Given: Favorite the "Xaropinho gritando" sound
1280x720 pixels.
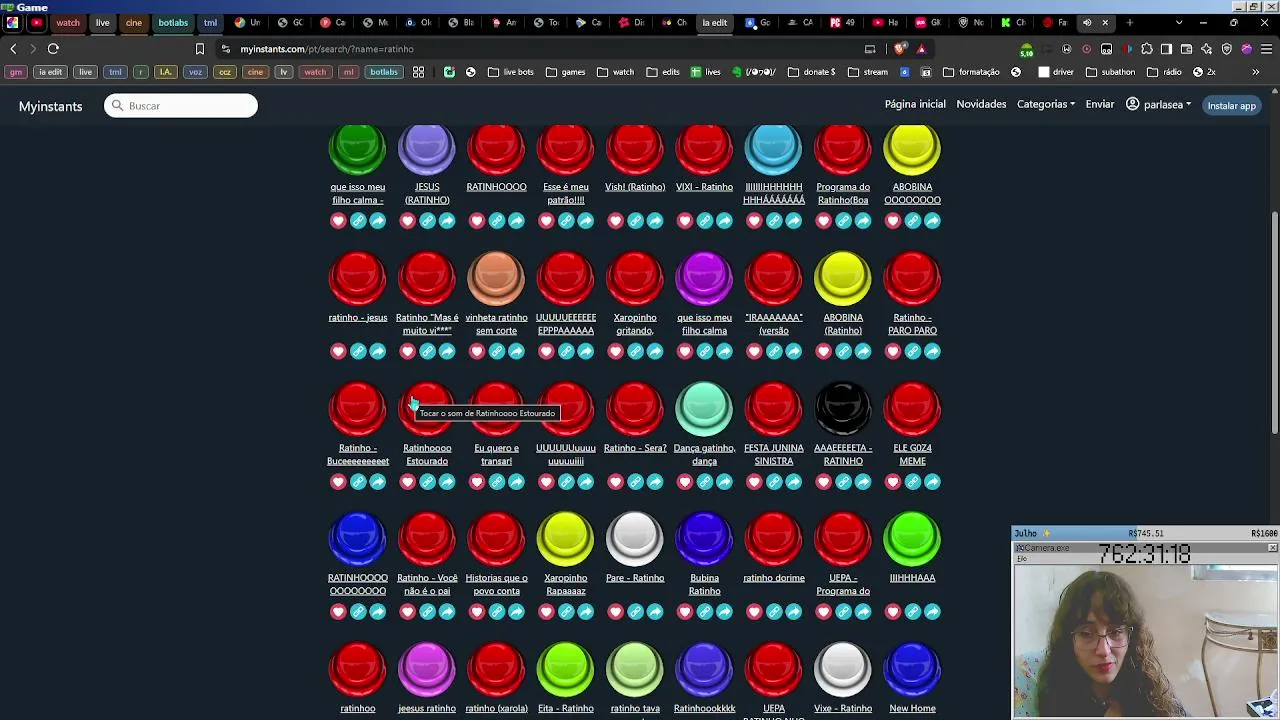Looking at the screenshot, I should [615, 351].
